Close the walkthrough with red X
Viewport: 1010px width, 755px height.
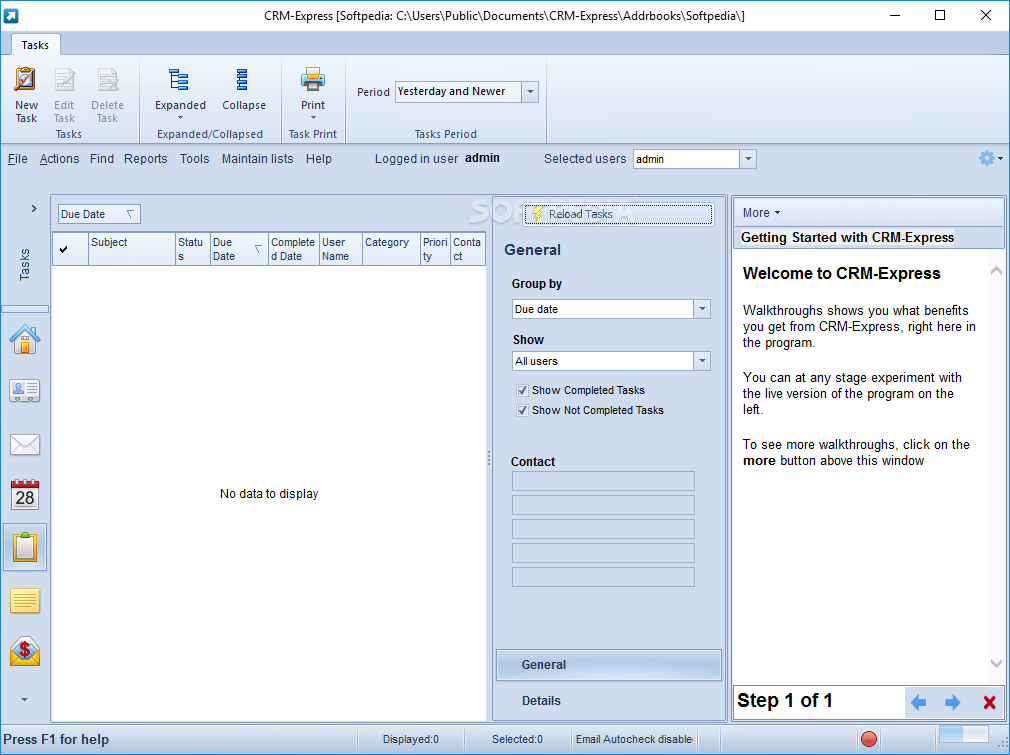990,702
